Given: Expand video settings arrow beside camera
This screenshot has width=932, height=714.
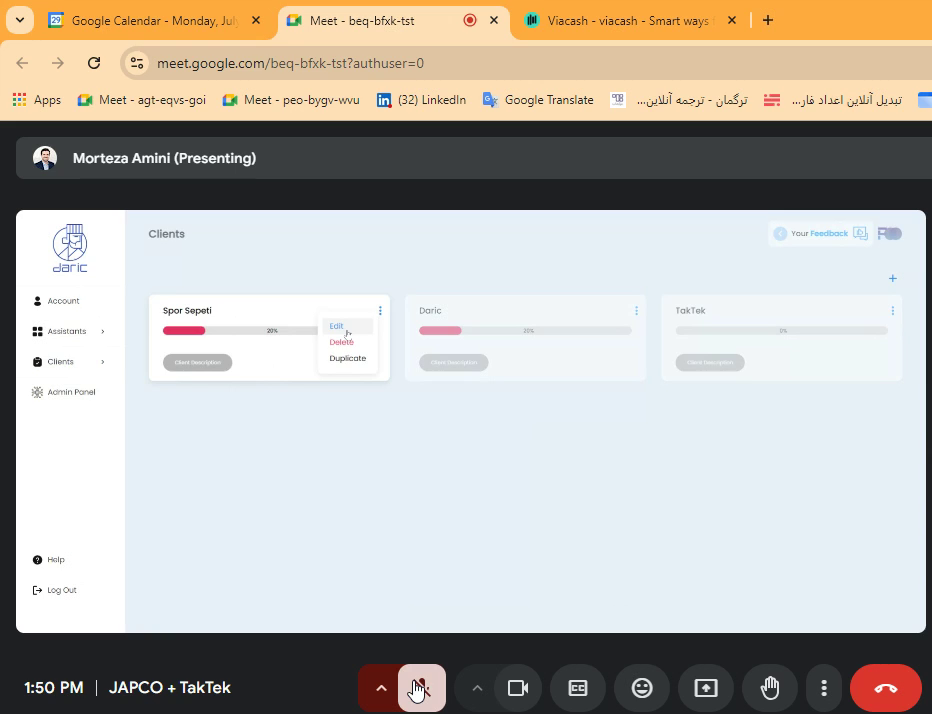Looking at the screenshot, I should 477,688.
